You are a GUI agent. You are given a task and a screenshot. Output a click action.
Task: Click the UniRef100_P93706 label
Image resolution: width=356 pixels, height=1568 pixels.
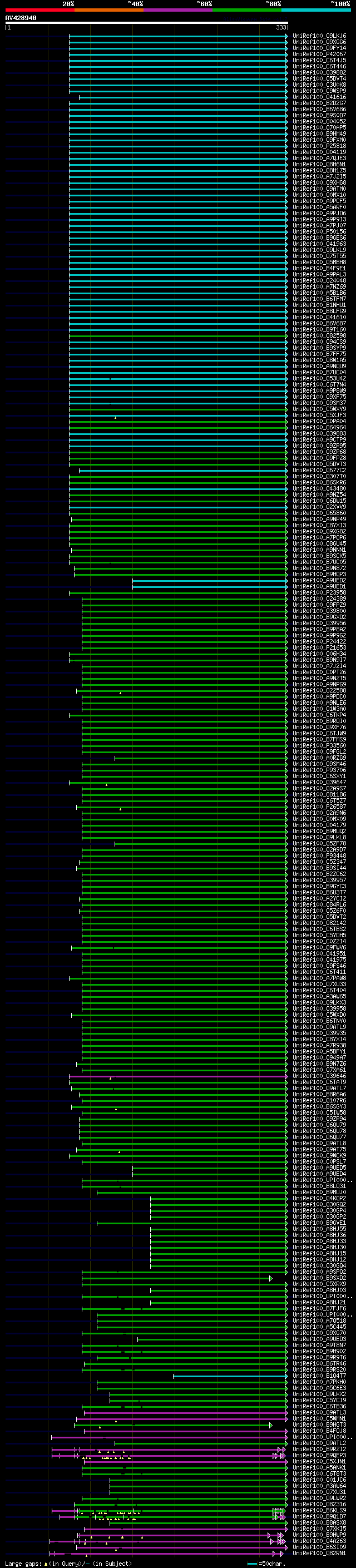319,770
